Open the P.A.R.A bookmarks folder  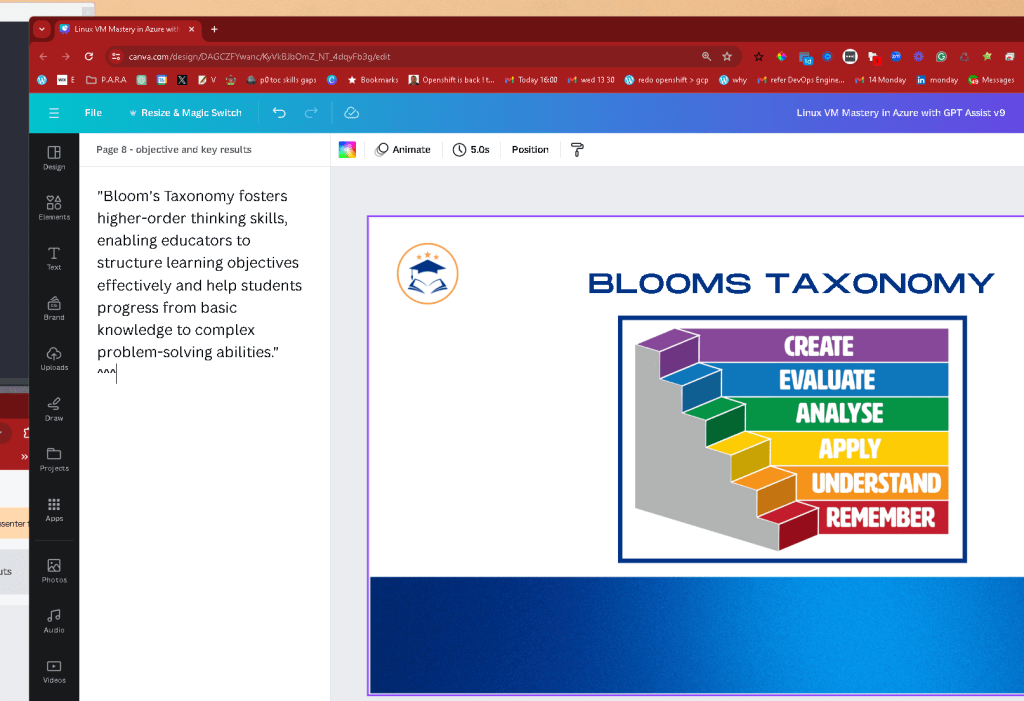[x=106, y=80]
